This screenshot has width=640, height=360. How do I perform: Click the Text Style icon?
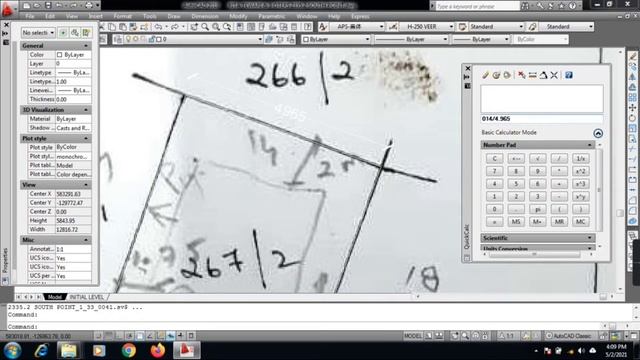323,27
